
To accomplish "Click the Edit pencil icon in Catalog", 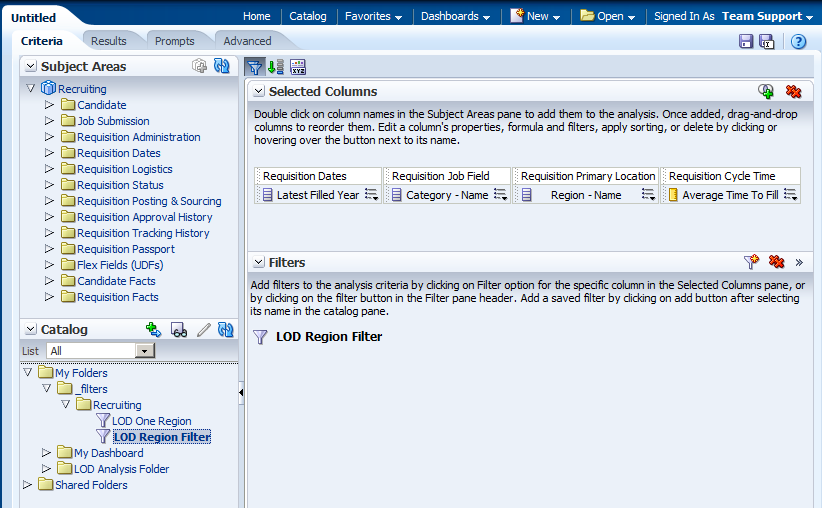I will click(x=204, y=330).
